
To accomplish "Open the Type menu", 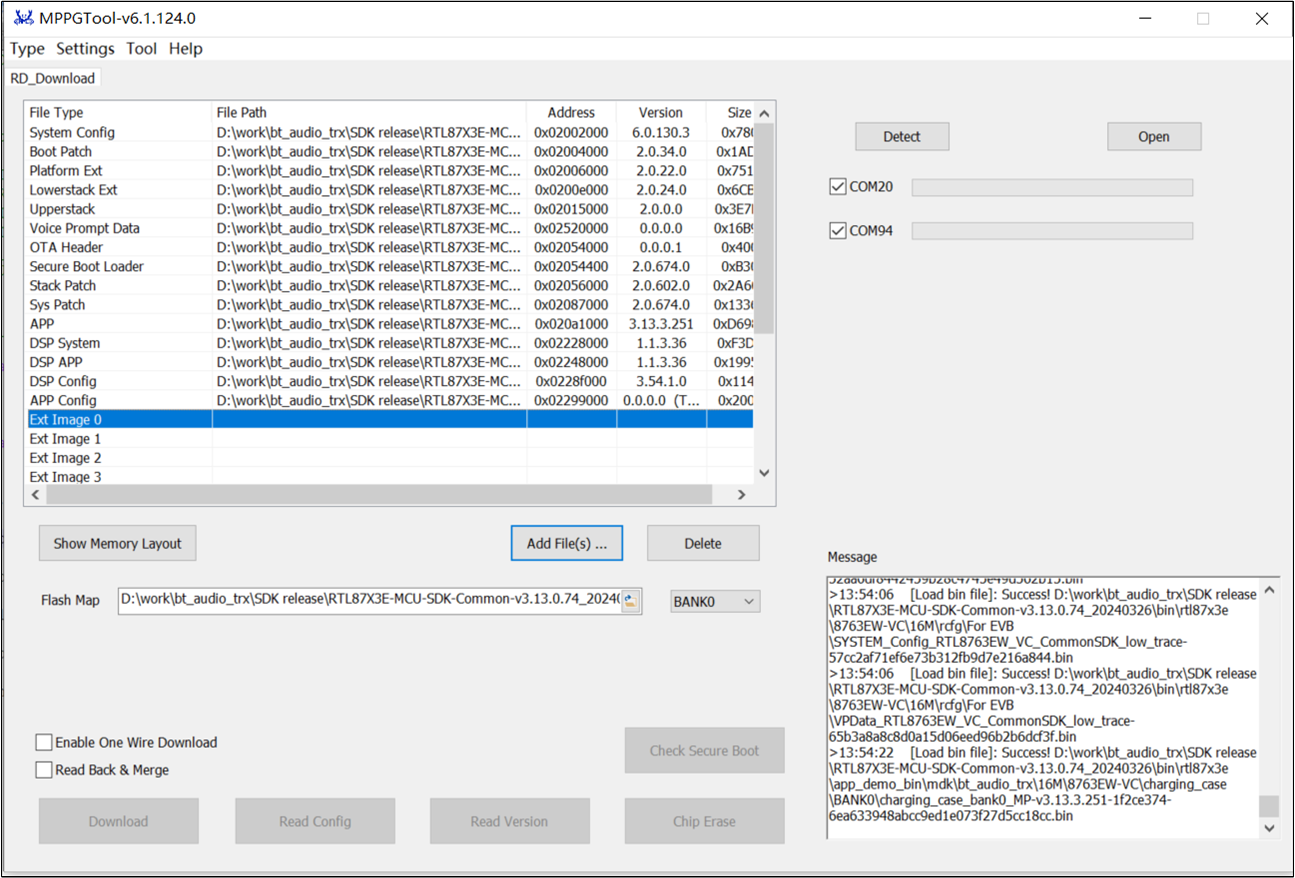I will (x=27, y=49).
